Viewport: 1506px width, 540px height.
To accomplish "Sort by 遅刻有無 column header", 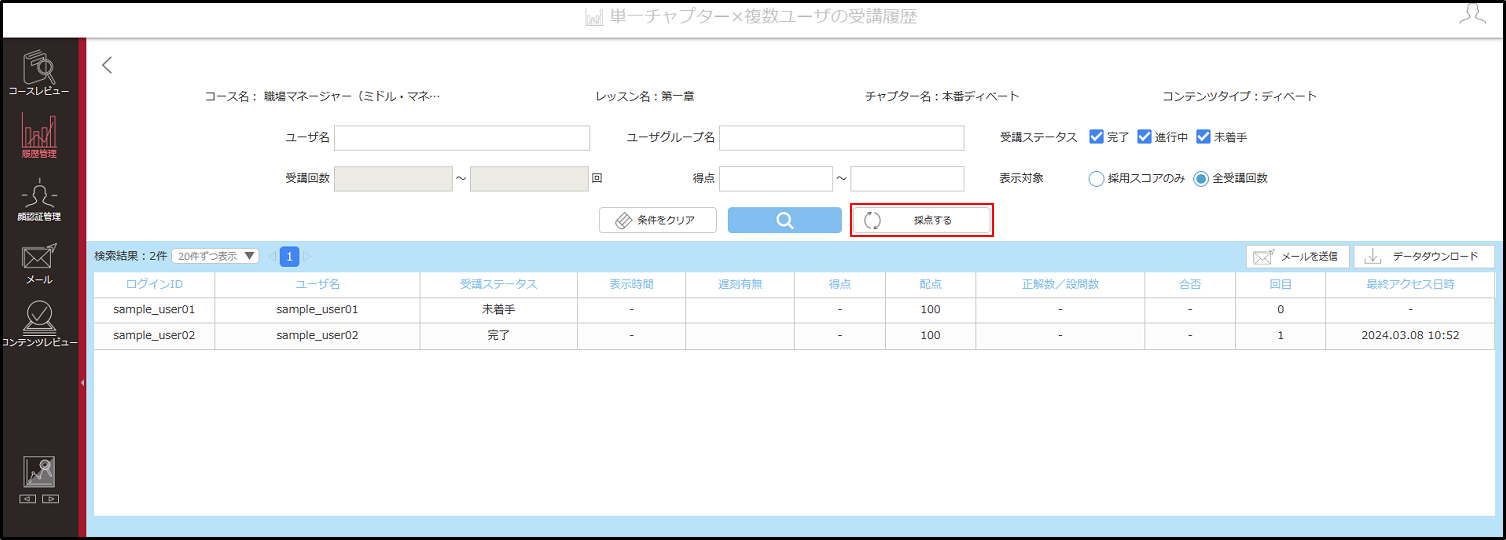I will [x=740, y=284].
